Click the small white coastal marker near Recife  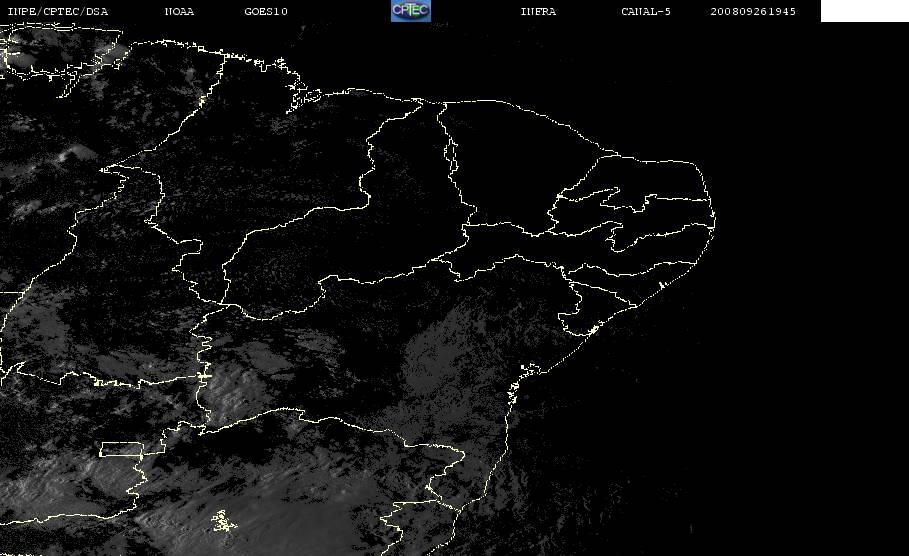(661, 285)
